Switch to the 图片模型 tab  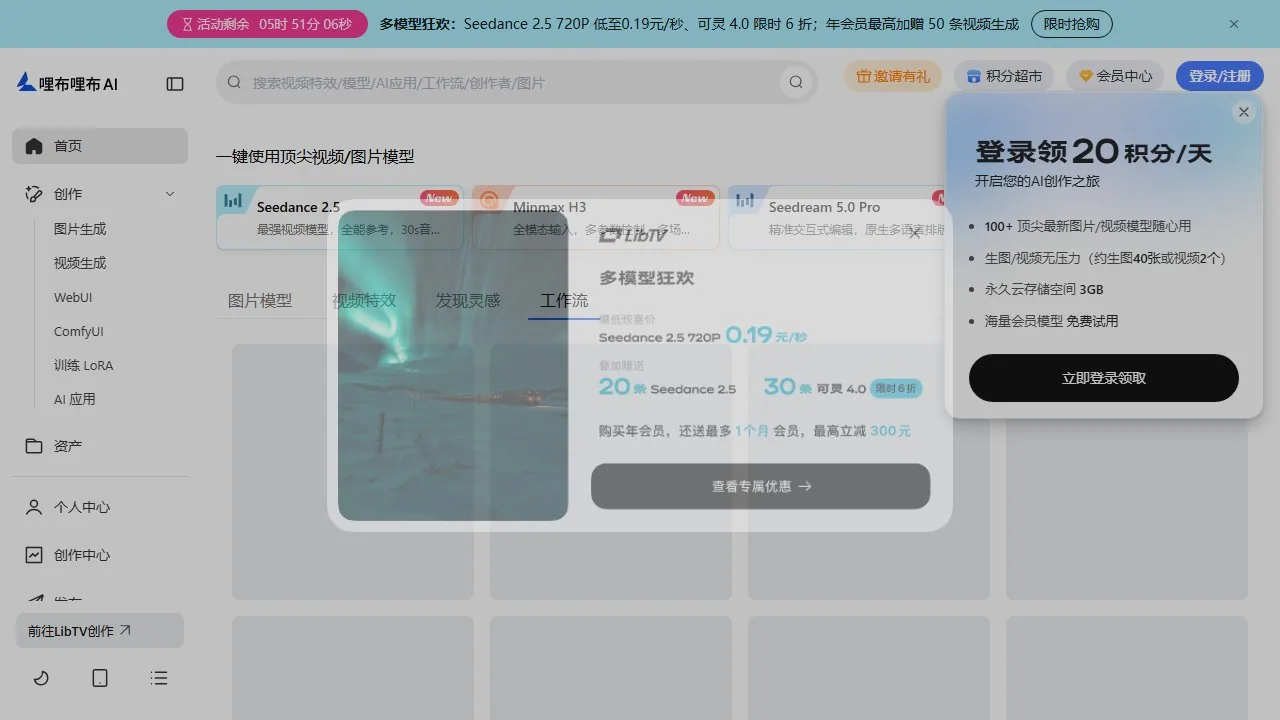coord(260,300)
